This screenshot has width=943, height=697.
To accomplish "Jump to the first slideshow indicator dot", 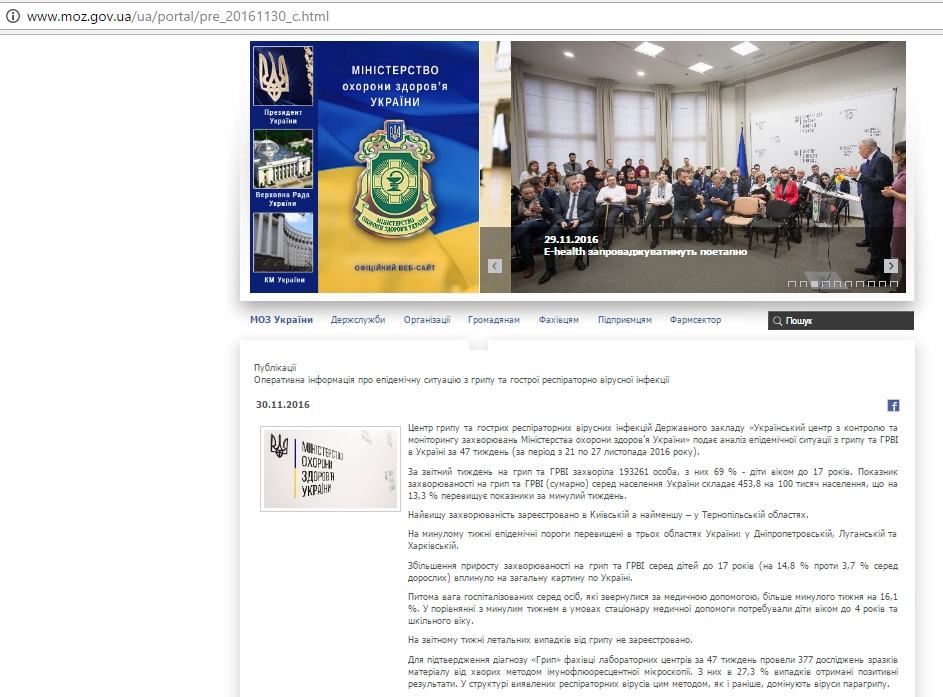I will (x=792, y=284).
